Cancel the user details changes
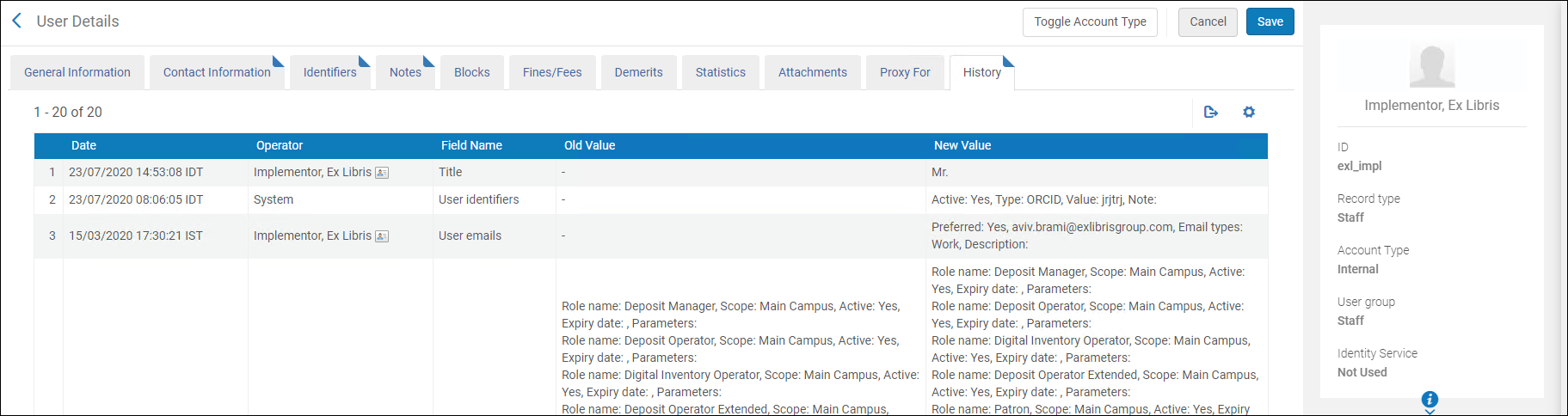Image resolution: width=1568 pixels, height=416 pixels. 1208,21
